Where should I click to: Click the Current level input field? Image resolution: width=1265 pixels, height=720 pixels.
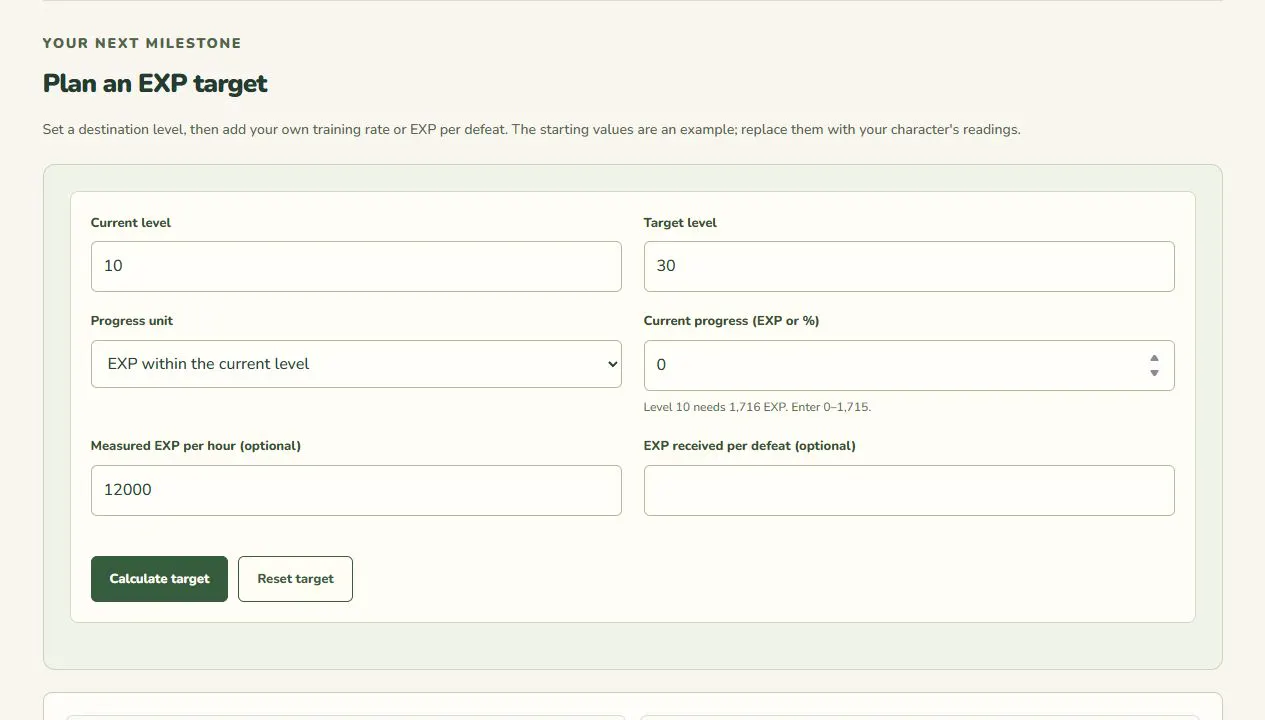pos(356,266)
